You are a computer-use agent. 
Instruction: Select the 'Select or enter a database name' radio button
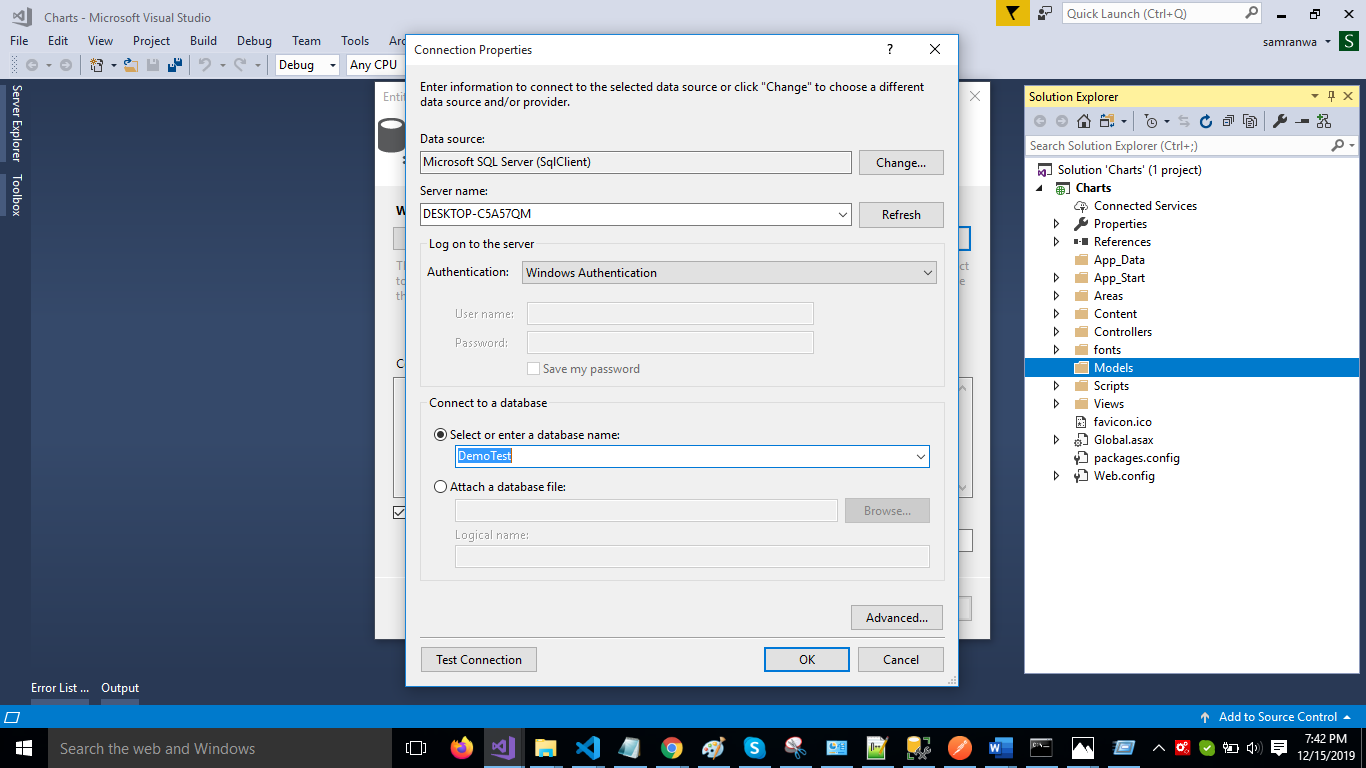point(441,435)
